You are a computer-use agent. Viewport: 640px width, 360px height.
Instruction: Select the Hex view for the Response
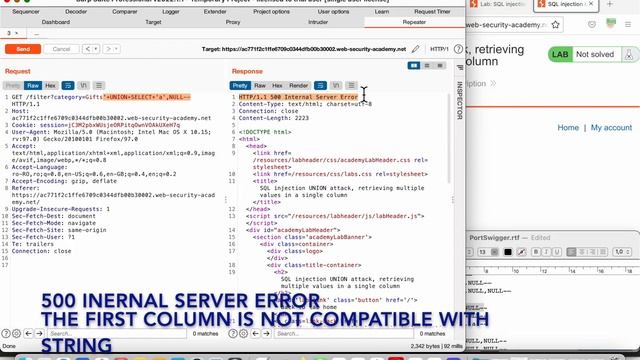pos(277,85)
